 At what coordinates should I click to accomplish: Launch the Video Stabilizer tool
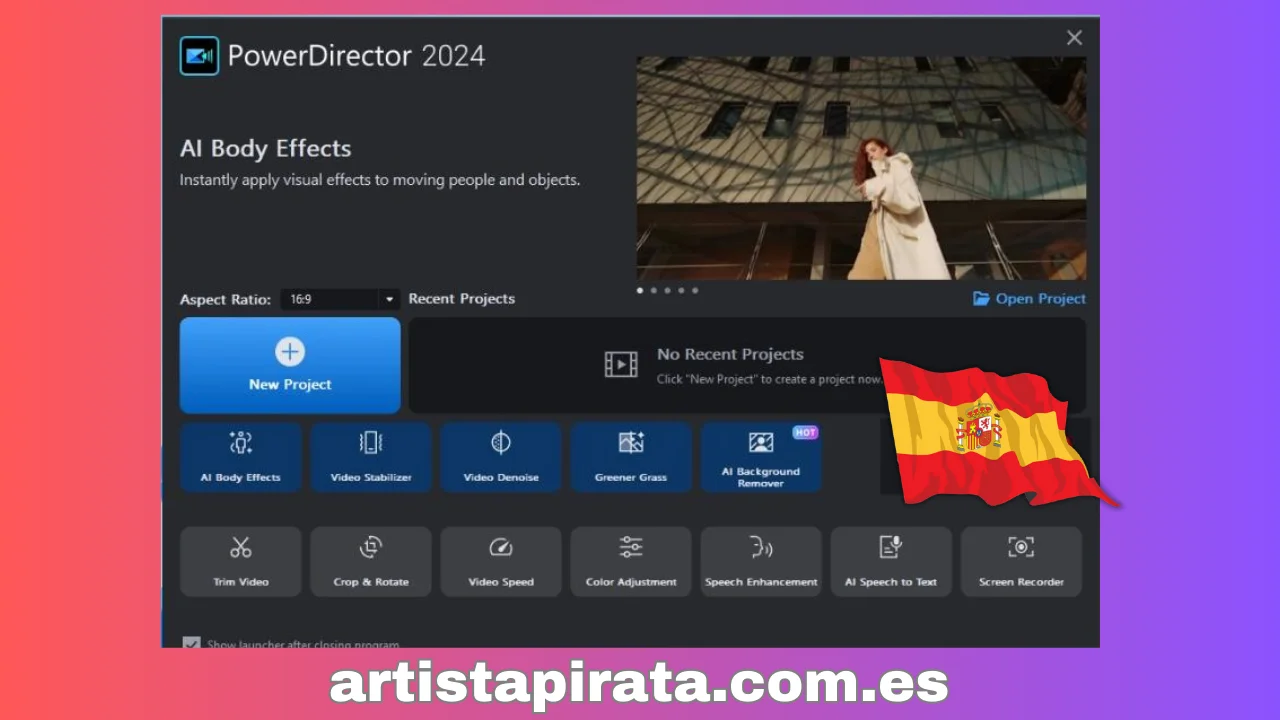371,457
